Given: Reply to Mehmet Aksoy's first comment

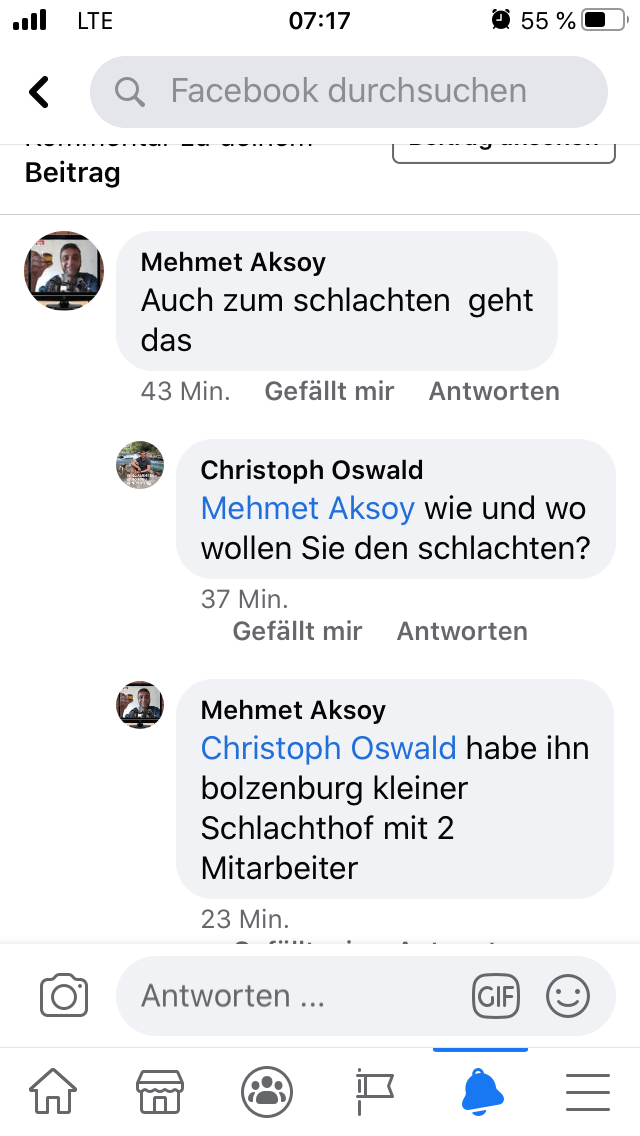Looking at the screenshot, I should pyautogui.click(x=494, y=391).
